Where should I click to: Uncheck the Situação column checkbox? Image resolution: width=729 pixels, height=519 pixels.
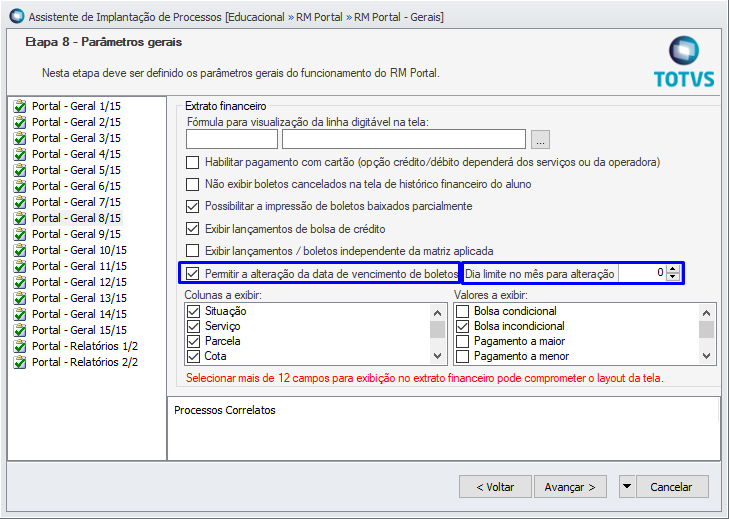pos(193,312)
